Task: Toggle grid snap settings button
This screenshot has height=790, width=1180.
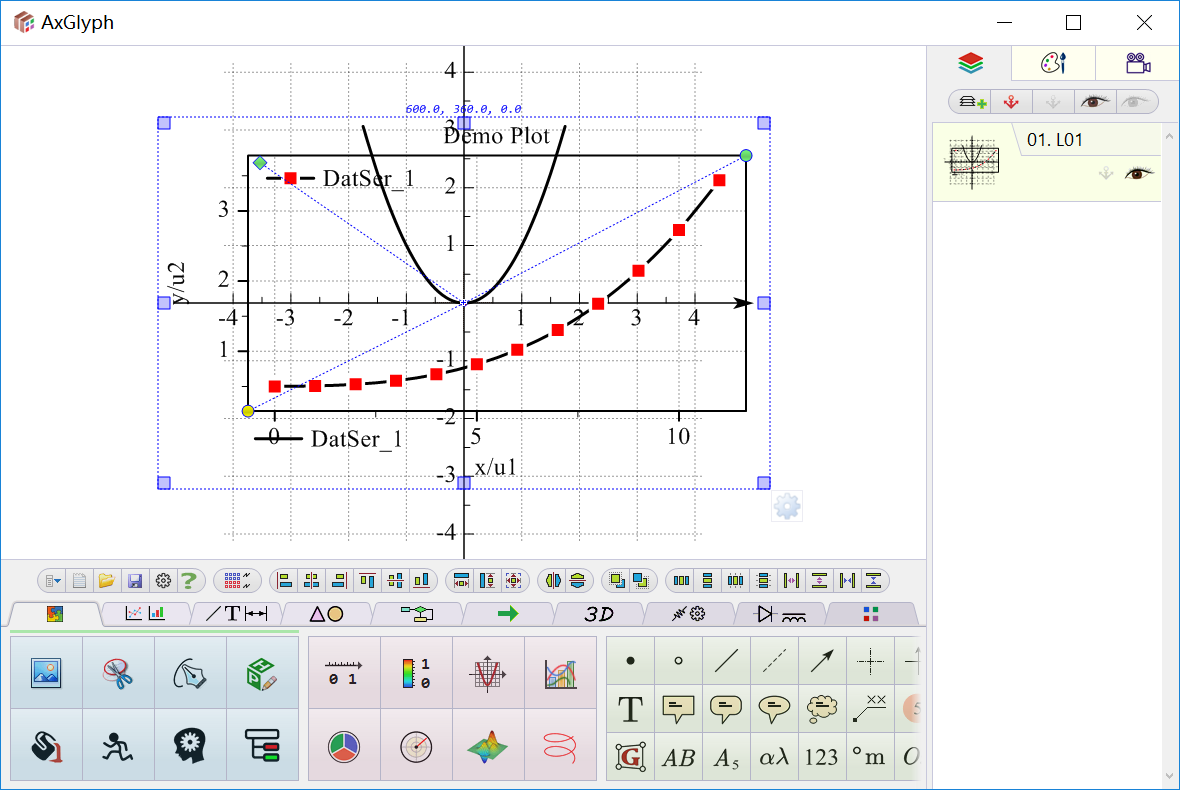Action: (x=237, y=580)
